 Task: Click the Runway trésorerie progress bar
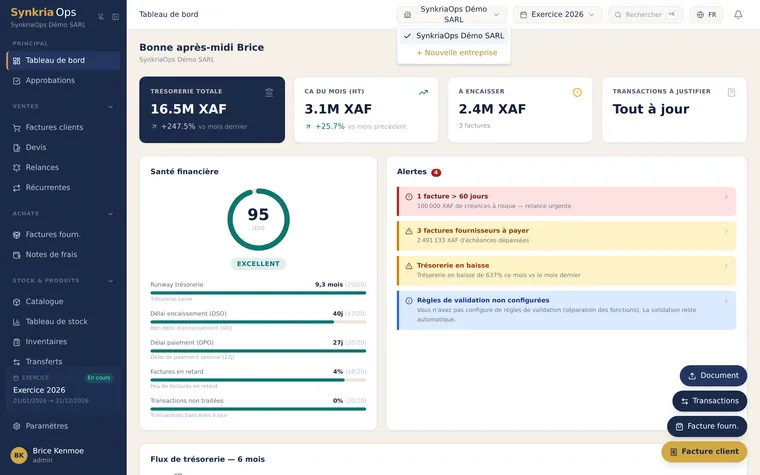point(258,293)
